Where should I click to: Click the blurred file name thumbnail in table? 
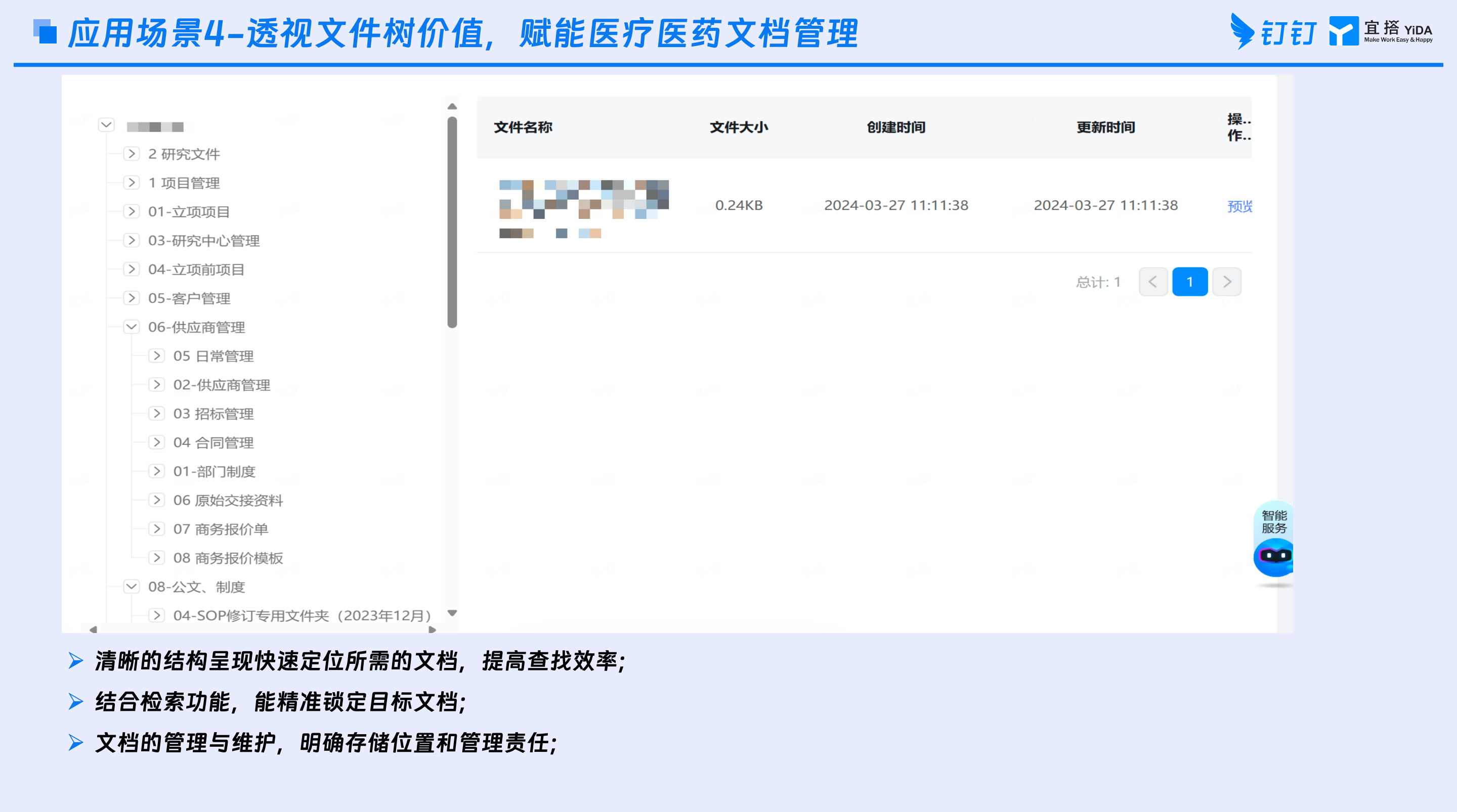coord(584,209)
